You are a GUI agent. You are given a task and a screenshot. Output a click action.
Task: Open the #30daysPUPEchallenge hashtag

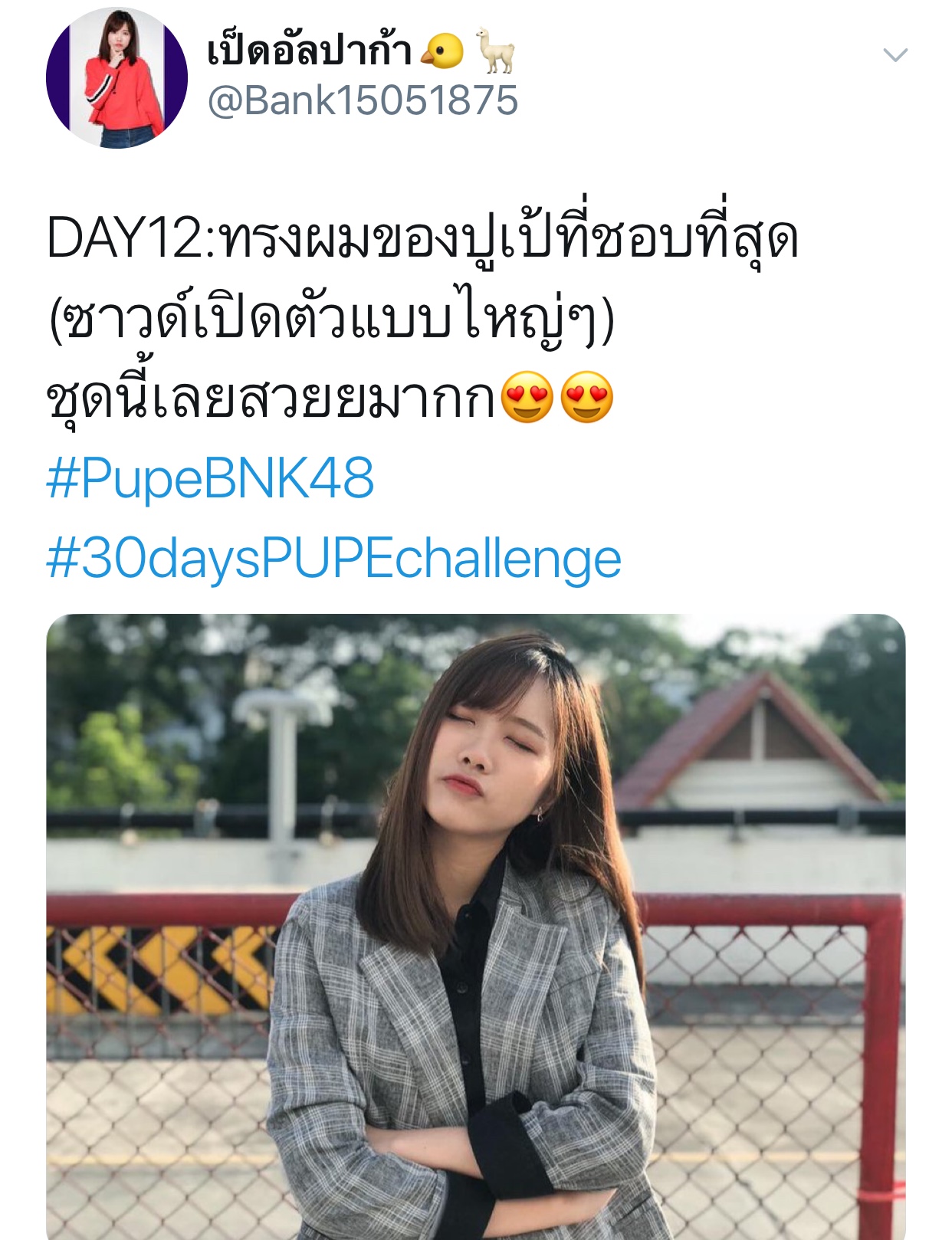pos(333,559)
